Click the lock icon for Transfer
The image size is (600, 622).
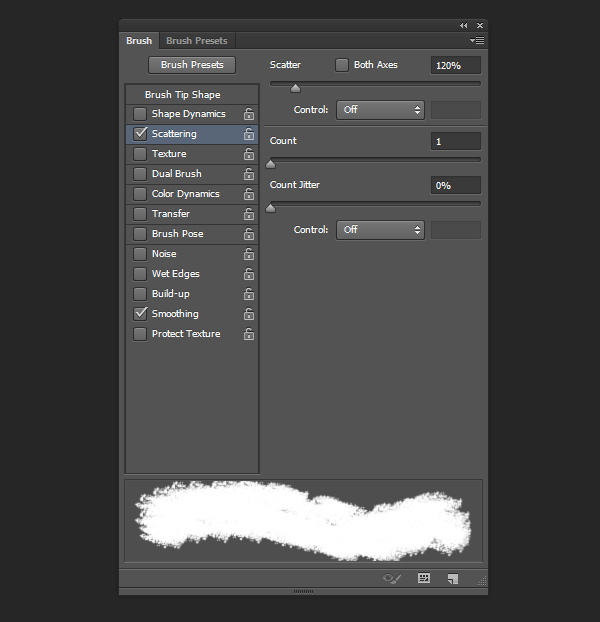pyautogui.click(x=249, y=214)
